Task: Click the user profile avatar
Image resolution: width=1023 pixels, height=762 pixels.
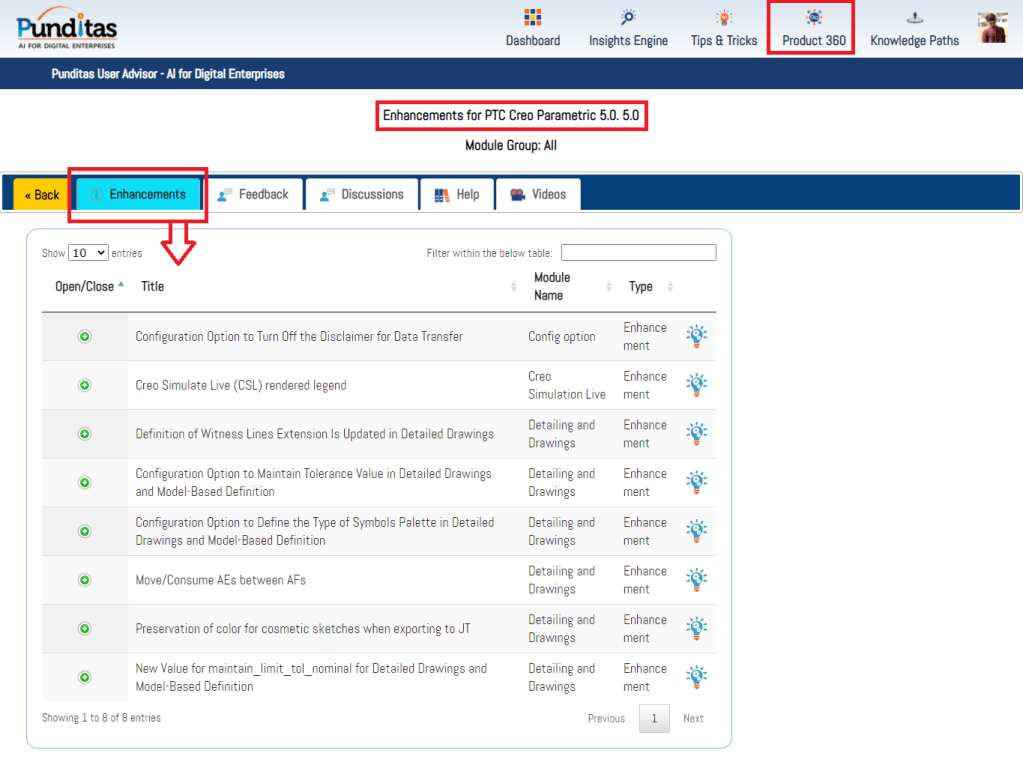Action: click(x=992, y=28)
